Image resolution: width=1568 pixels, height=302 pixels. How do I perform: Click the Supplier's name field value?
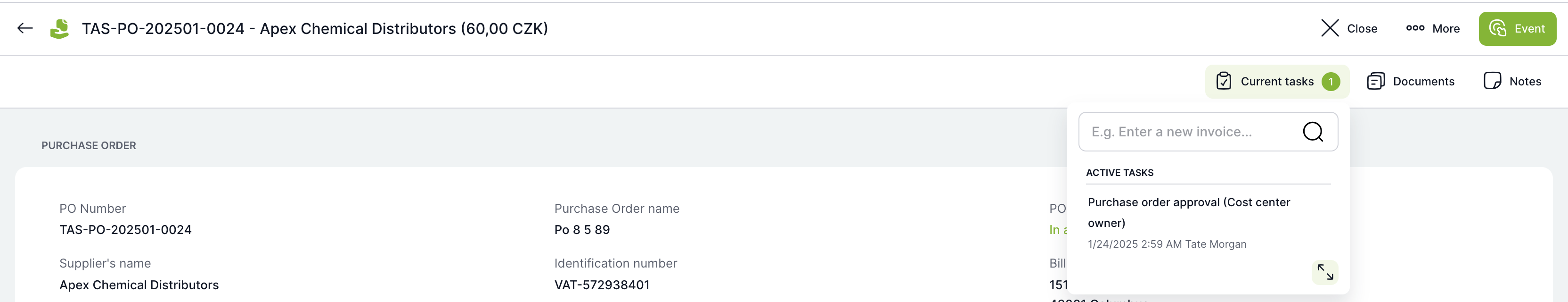(x=139, y=285)
